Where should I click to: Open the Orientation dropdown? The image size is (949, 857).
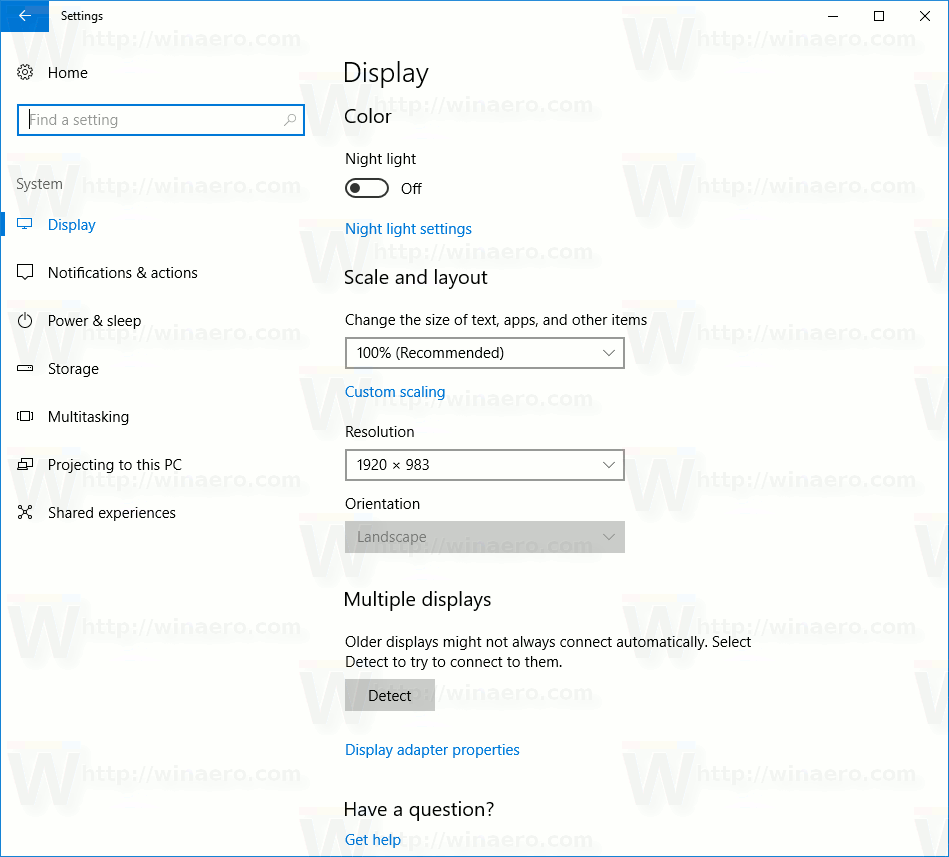(x=484, y=537)
